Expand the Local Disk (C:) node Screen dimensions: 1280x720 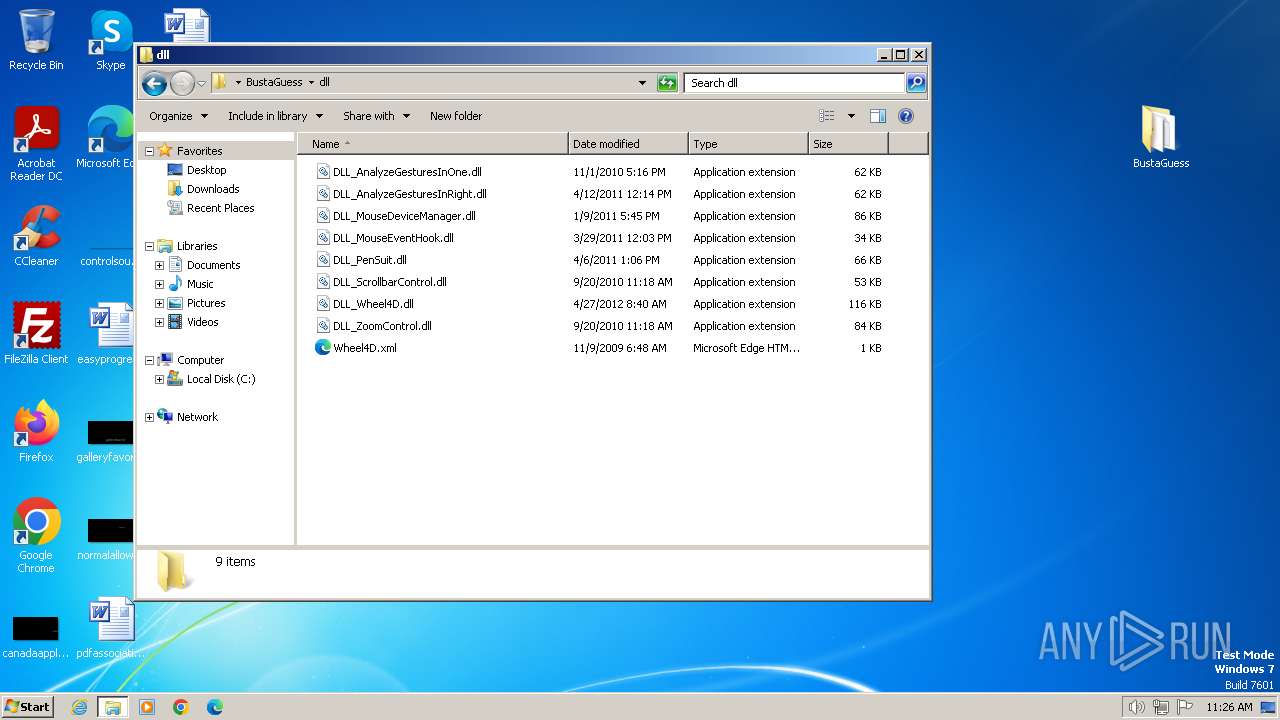tap(159, 379)
